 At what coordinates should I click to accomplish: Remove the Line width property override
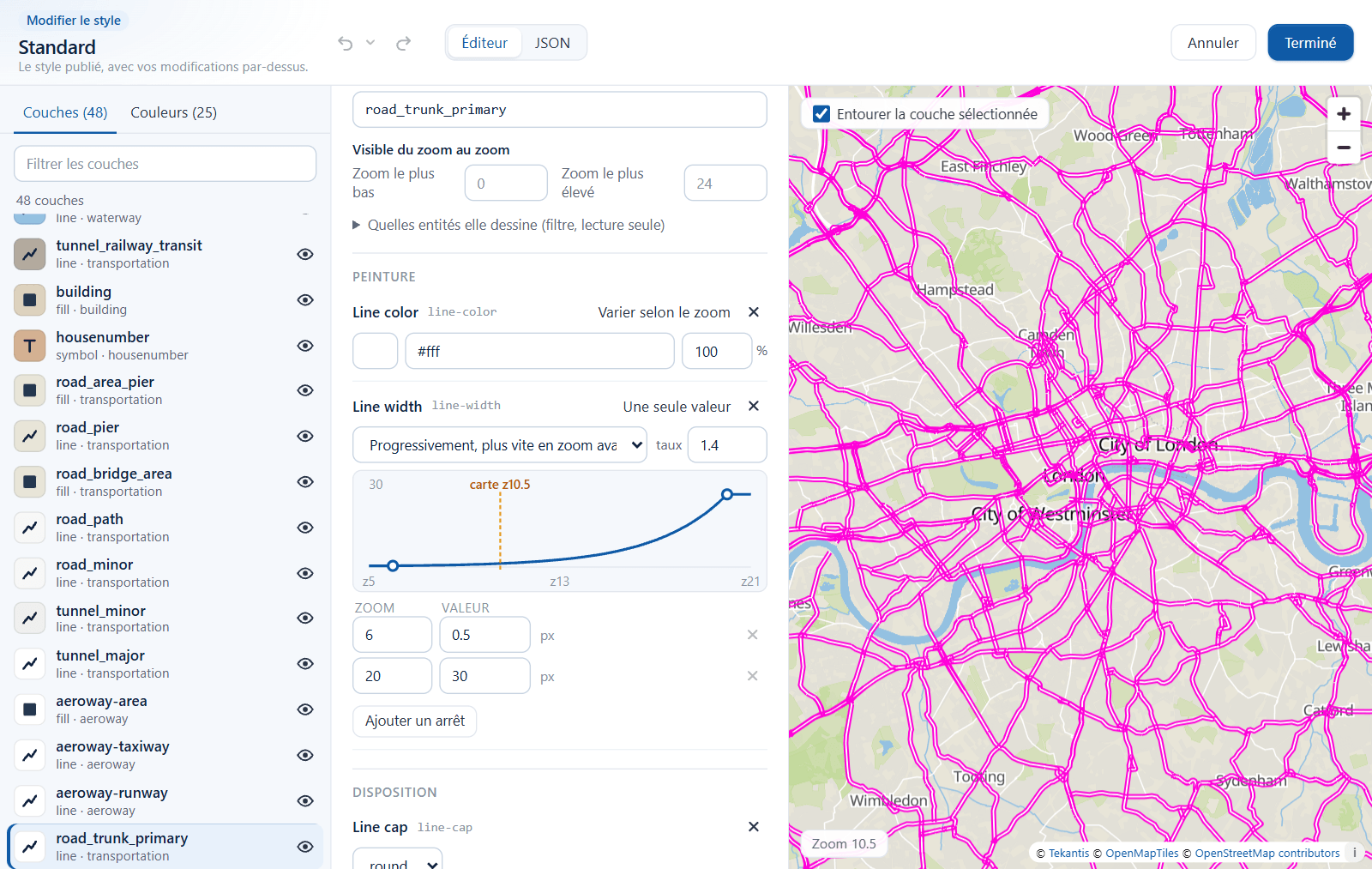(754, 406)
